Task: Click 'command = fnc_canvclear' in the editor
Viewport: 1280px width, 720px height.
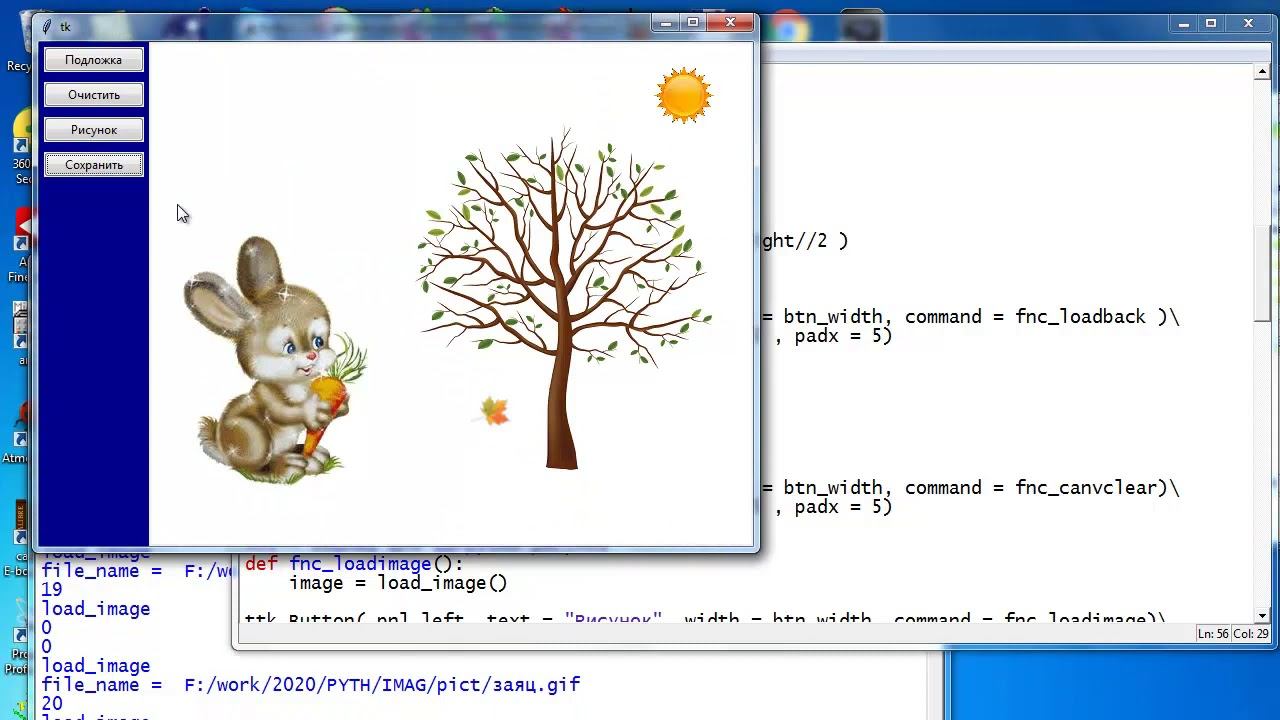Action: pyautogui.click(x=1031, y=488)
